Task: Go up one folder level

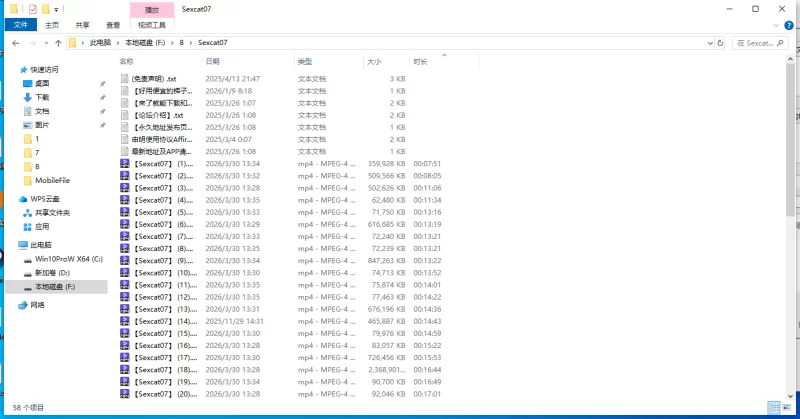Action: coord(56,43)
